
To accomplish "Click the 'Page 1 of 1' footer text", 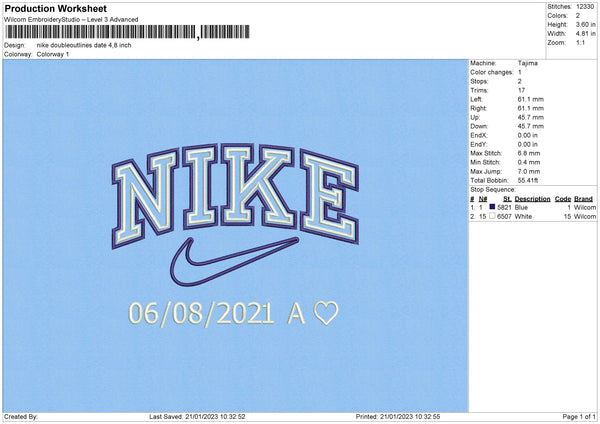I will click(x=579, y=417).
